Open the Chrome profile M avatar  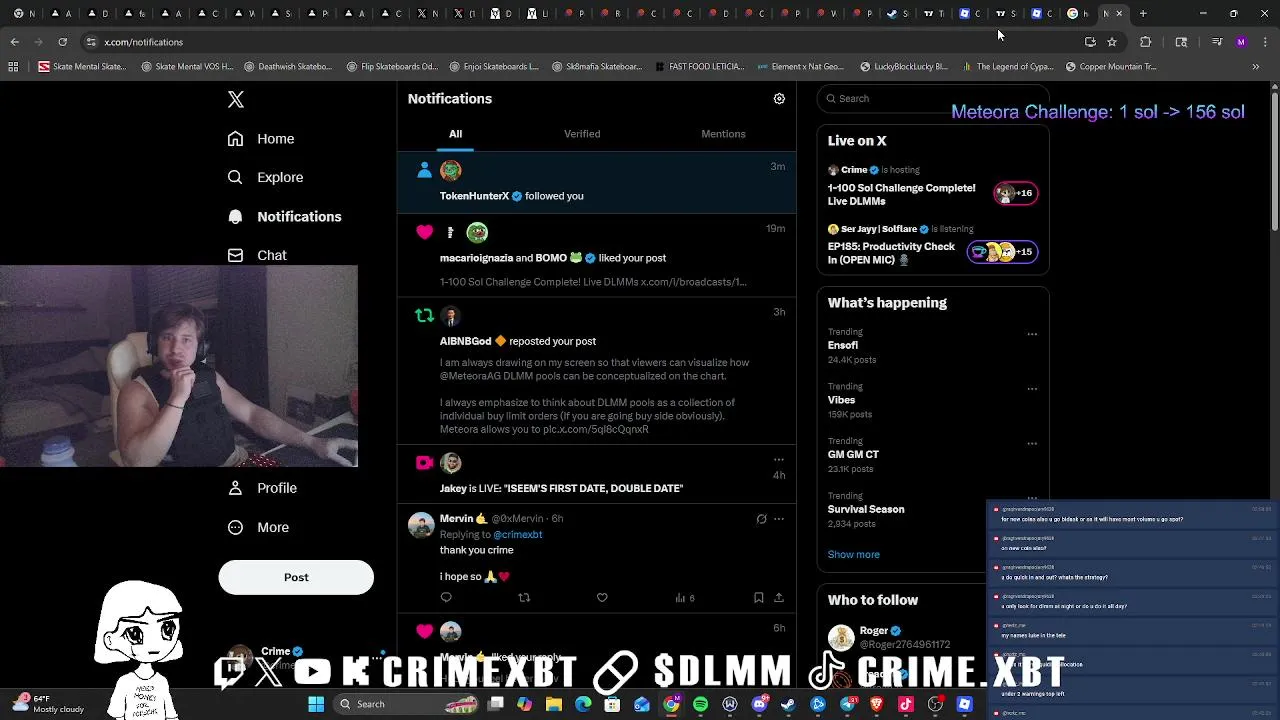[x=1241, y=42]
